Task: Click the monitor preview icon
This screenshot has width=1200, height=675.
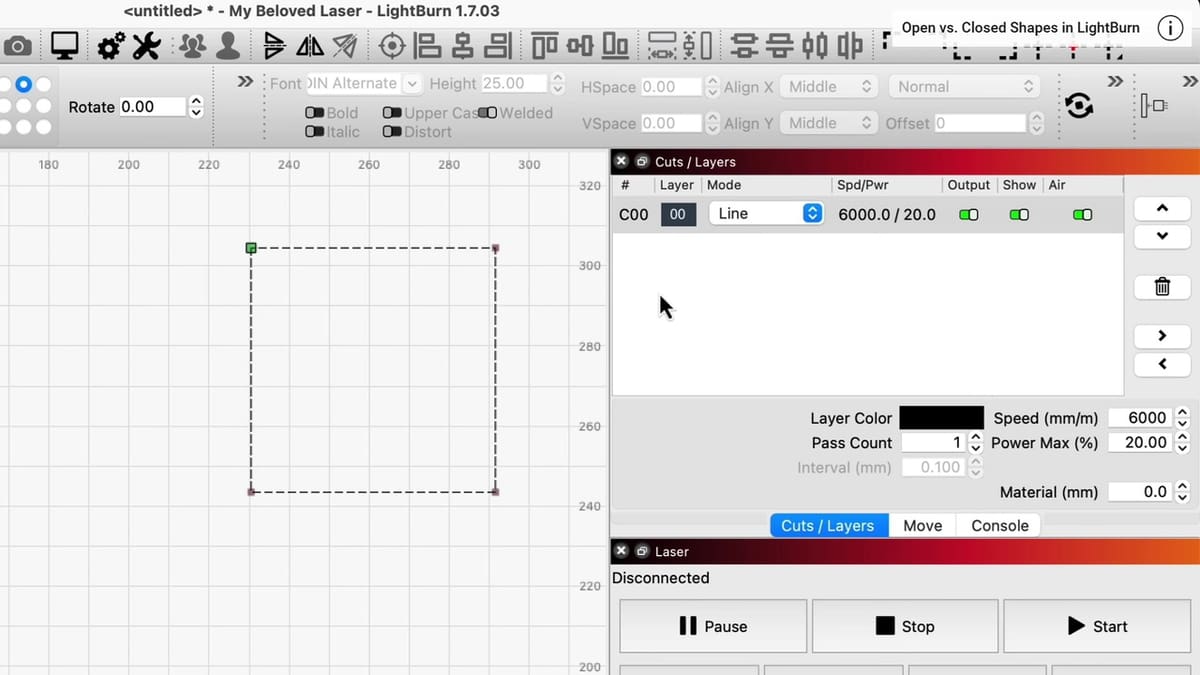Action: pyautogui.click(x=65, y=46)
